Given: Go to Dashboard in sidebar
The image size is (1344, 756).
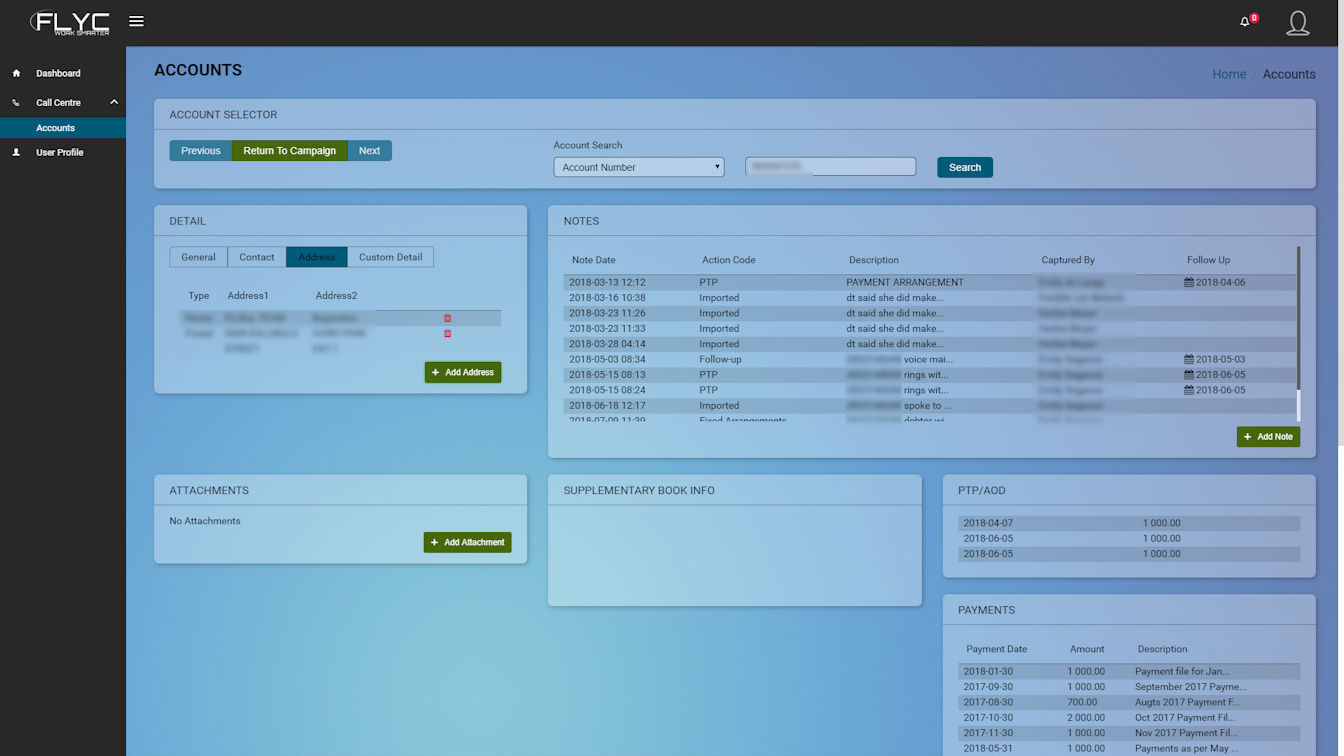Looking at the screenshot, I should 58,73.
